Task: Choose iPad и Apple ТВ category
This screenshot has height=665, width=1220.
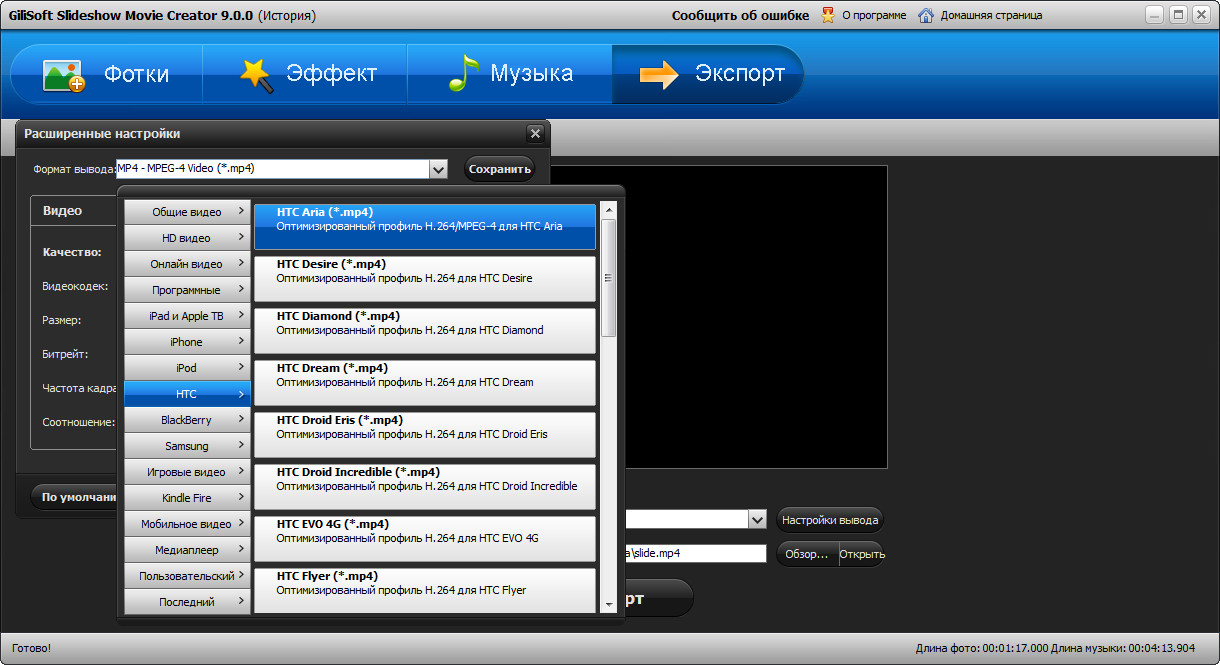Action: pos(187,316)
